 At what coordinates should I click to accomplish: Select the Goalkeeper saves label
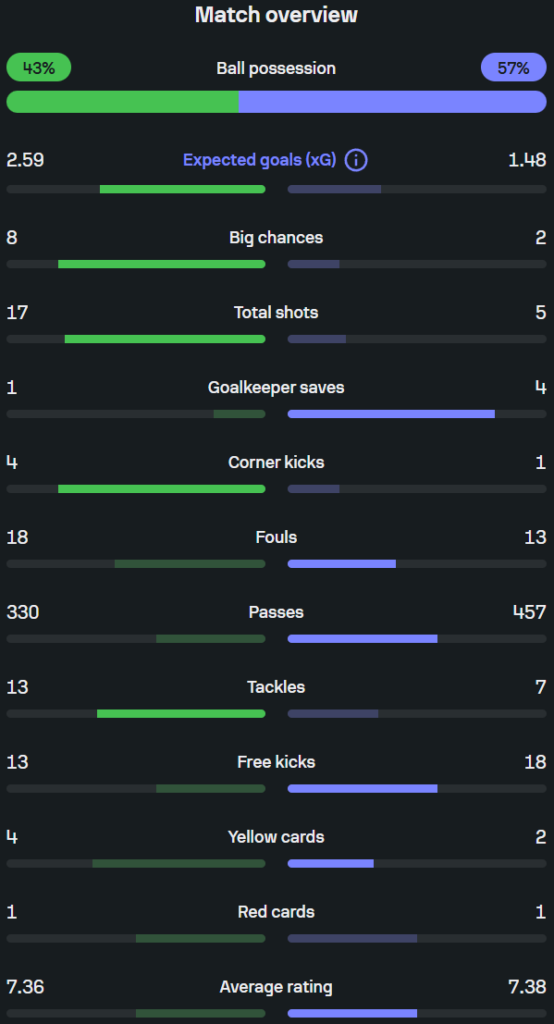click(276, 387)
